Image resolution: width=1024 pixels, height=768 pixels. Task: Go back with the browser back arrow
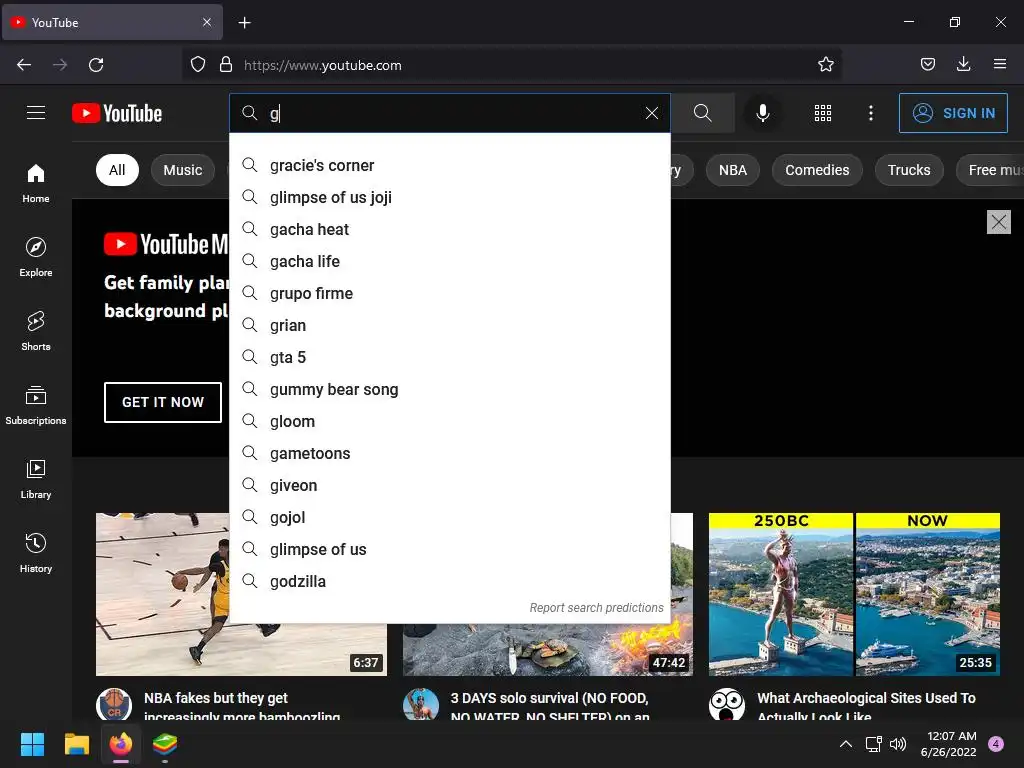[x=24, y=65]
